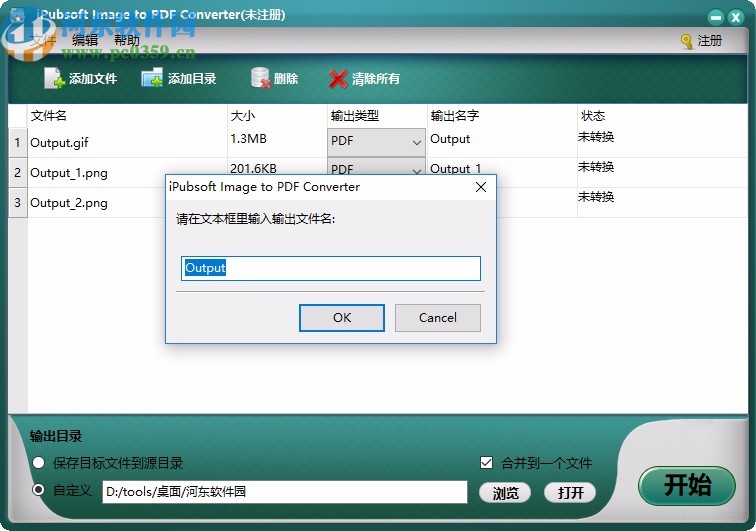Click the 清除所有 toolbar label

click(376, 79)
